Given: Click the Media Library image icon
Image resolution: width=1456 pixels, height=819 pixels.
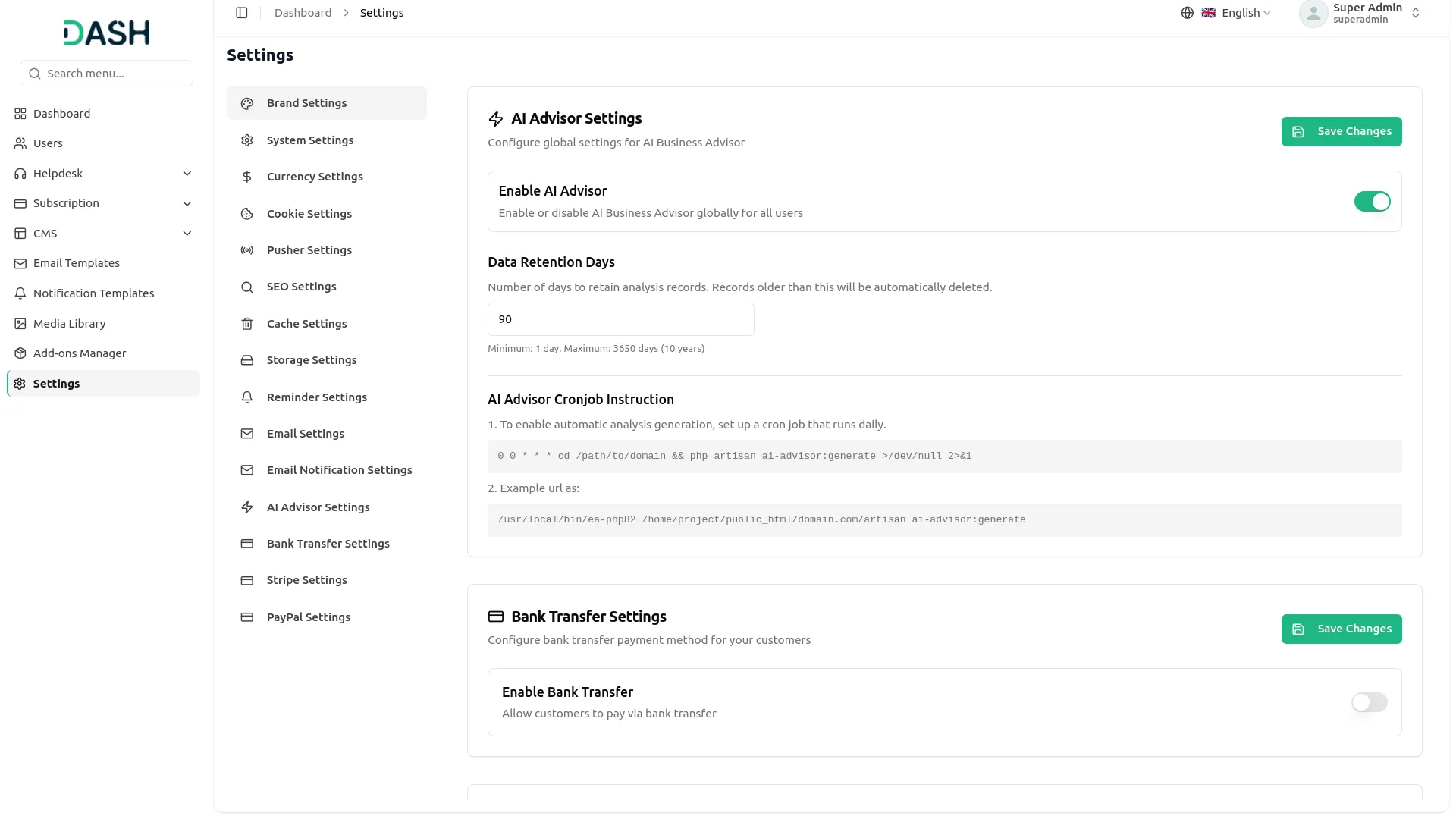Looking at the screenshot, I should tap(20, 324).
